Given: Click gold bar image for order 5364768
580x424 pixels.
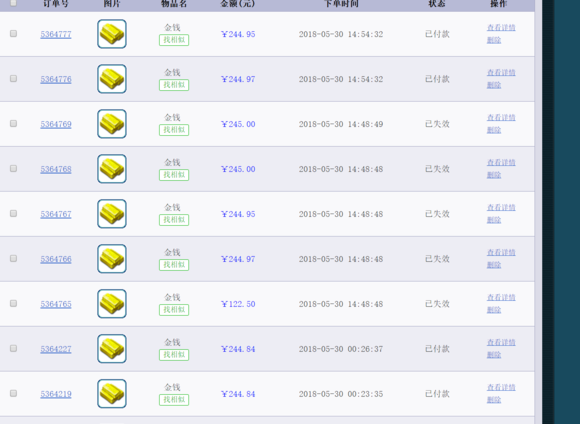Looking at the screenshot, I should 112,169.
